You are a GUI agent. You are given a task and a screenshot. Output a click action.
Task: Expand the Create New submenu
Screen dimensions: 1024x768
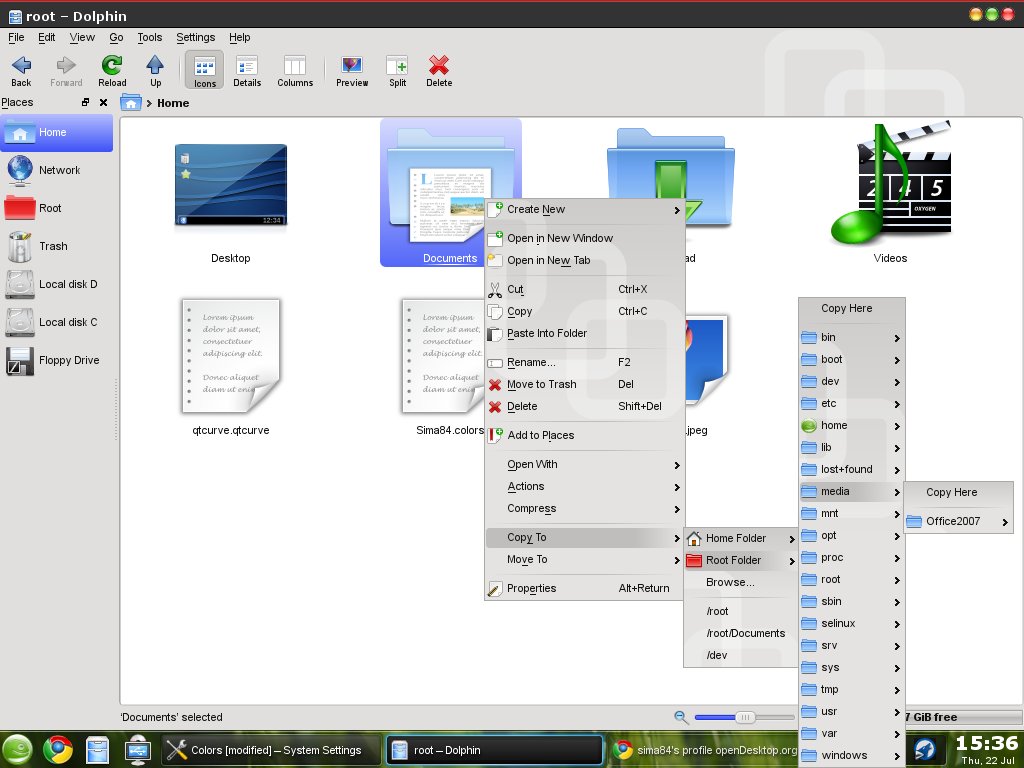pyautogui.click(x=584, y=210)
